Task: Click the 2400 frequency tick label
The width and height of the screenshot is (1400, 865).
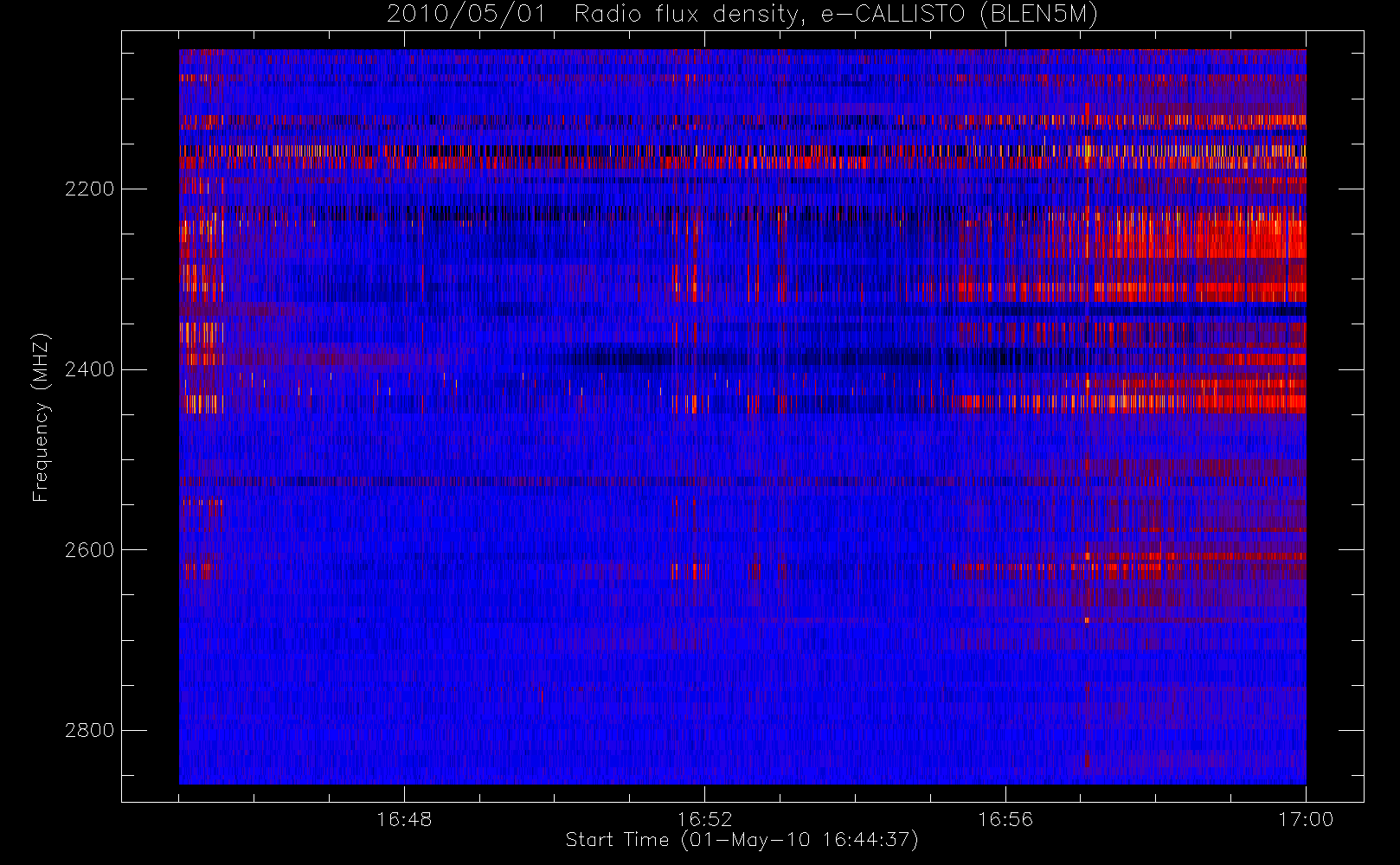Action: [89, 369]
